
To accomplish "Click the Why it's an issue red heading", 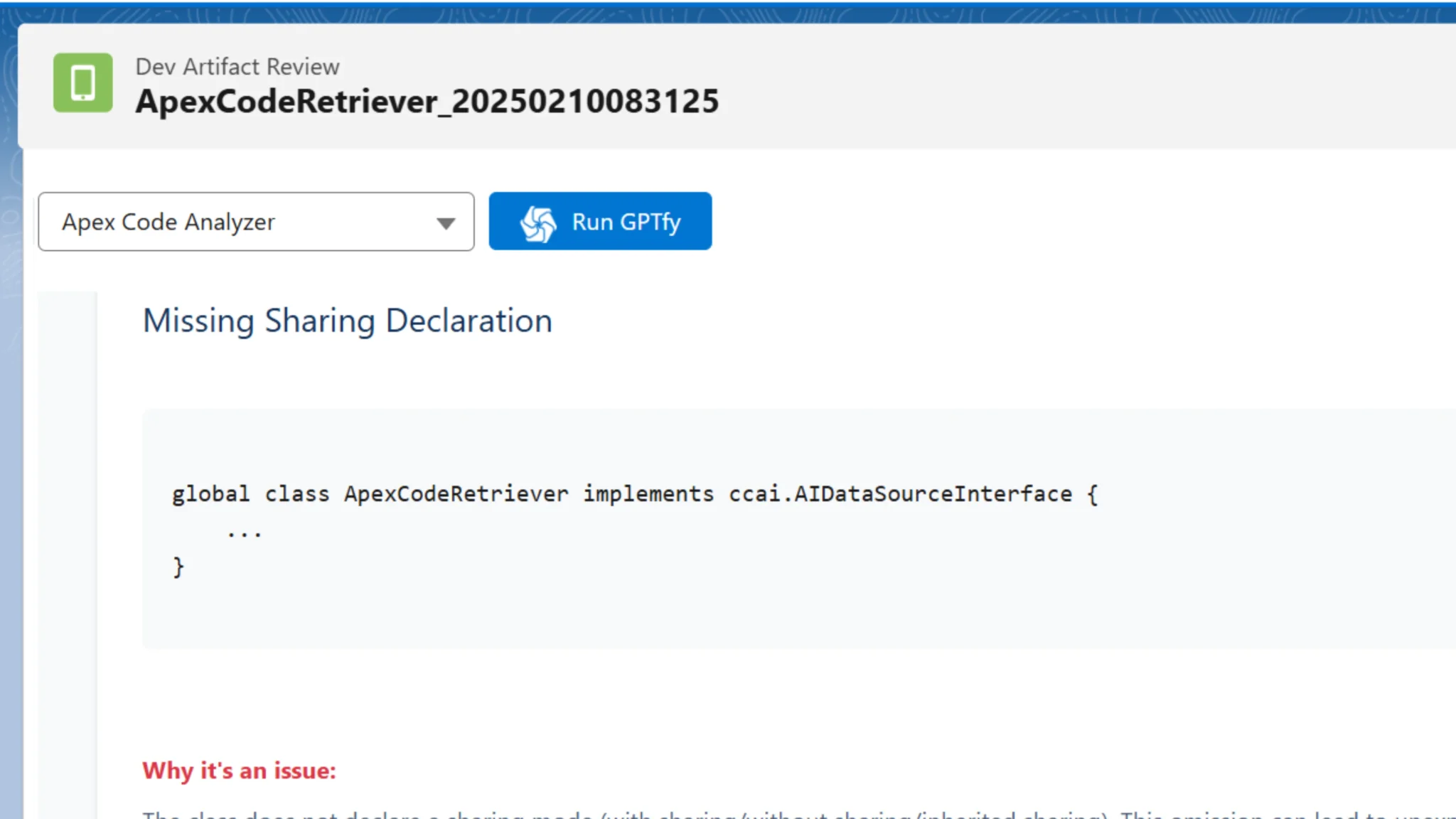I will click(x=239, y=771).
